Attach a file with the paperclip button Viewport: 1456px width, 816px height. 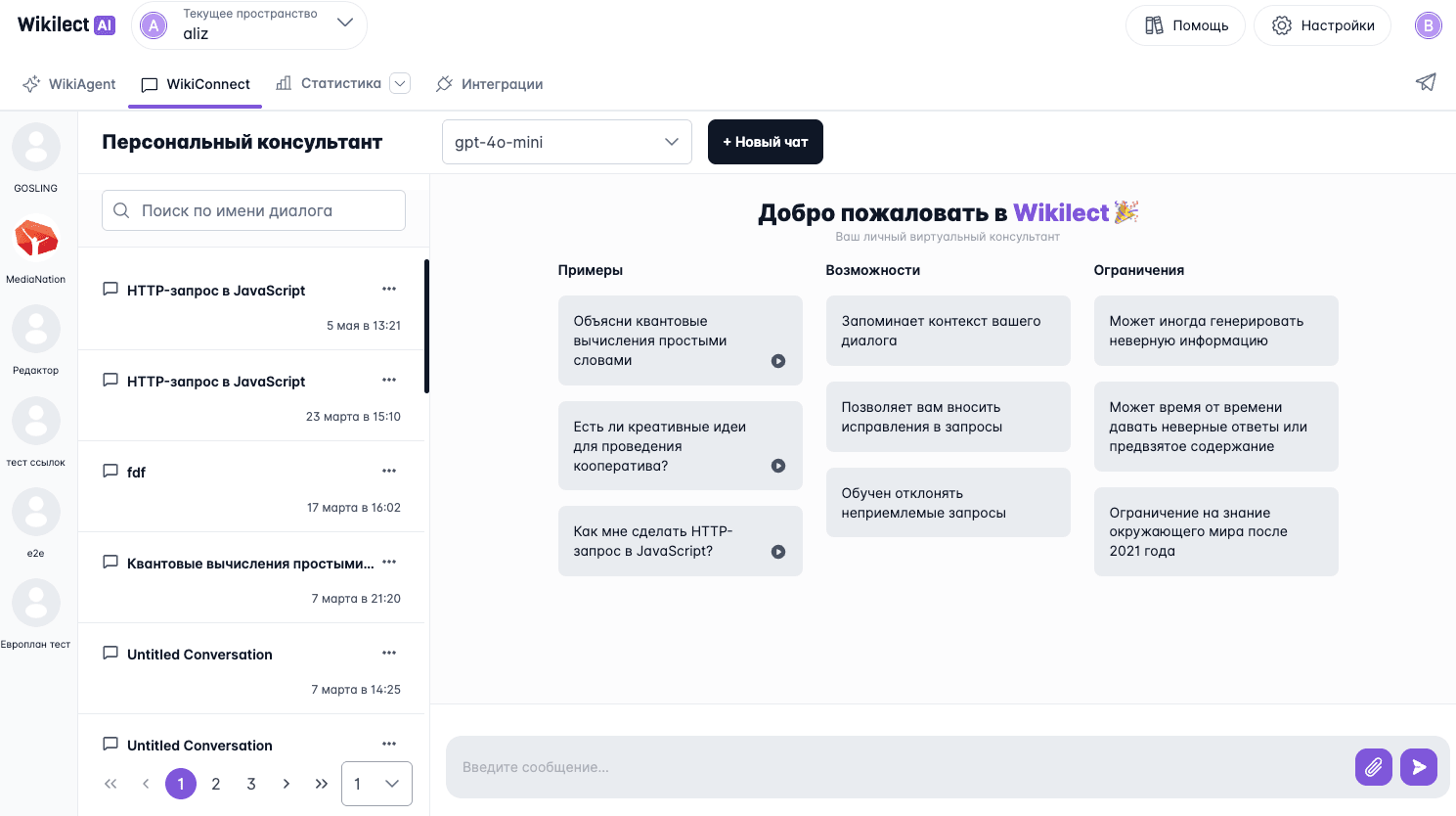pos(1373,767)
